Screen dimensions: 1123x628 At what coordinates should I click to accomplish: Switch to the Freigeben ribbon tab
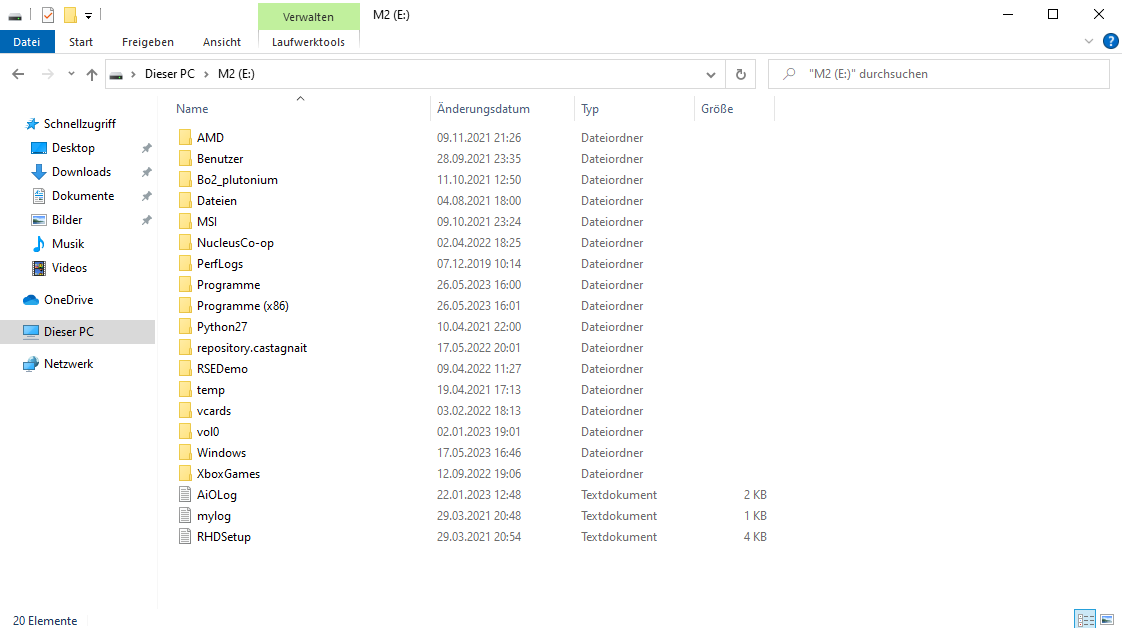pyautogui.click(x=148, y=42)
